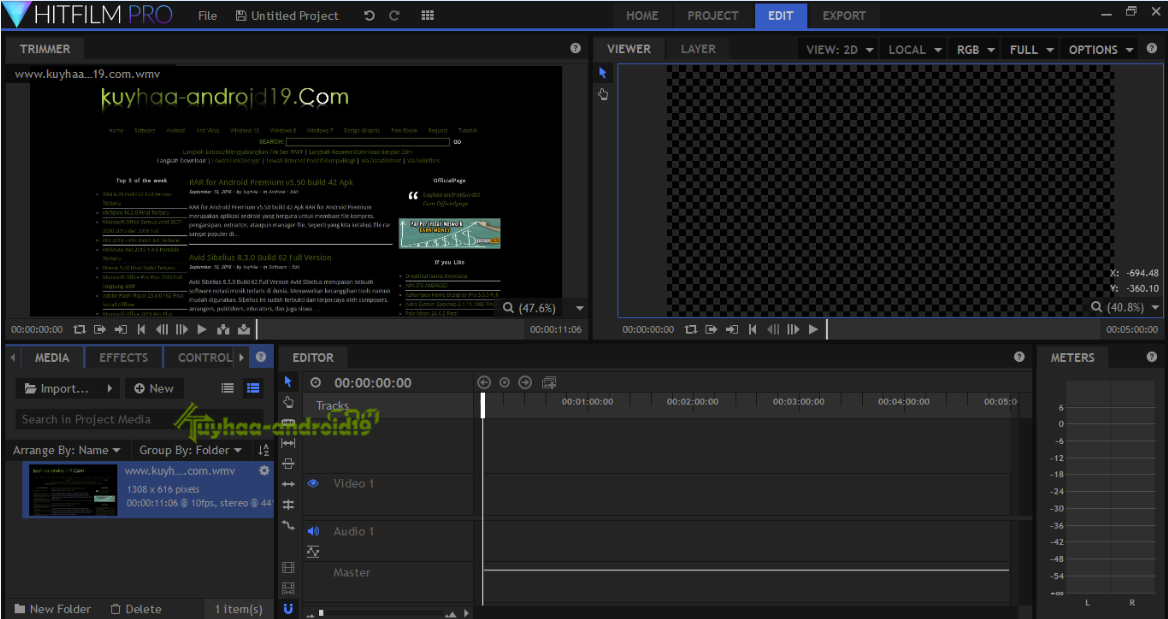
Task: Click the second filmstrip icon in Editor
Action: (x=288, y=588)
